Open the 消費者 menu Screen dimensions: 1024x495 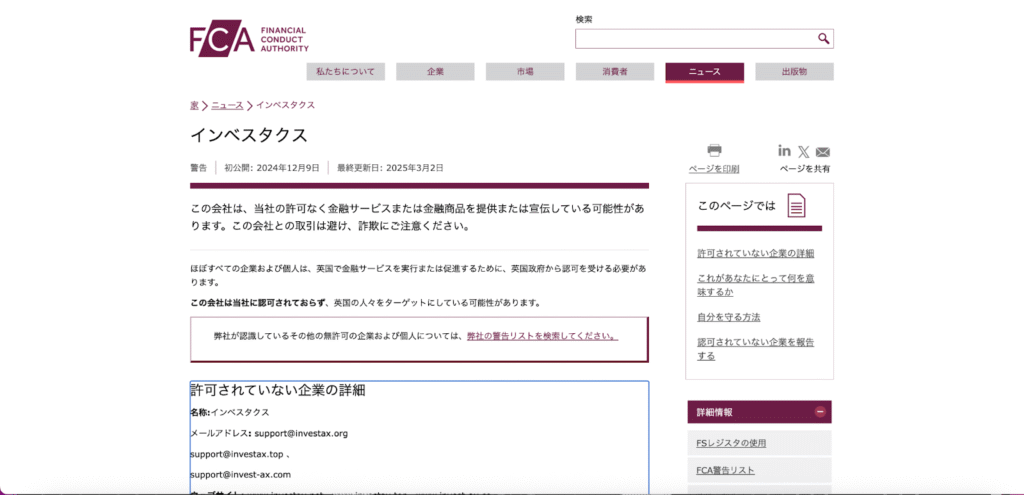[615, 72]
